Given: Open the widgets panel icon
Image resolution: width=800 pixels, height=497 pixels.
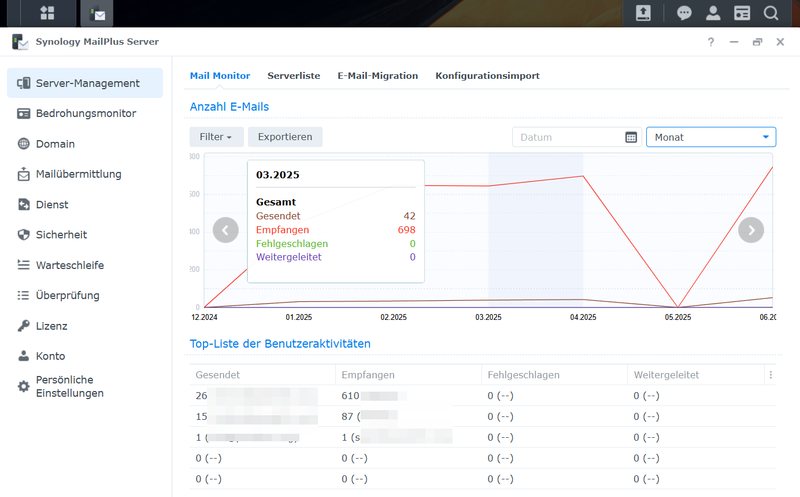Looking at the screenshot, I should (742, 13).
